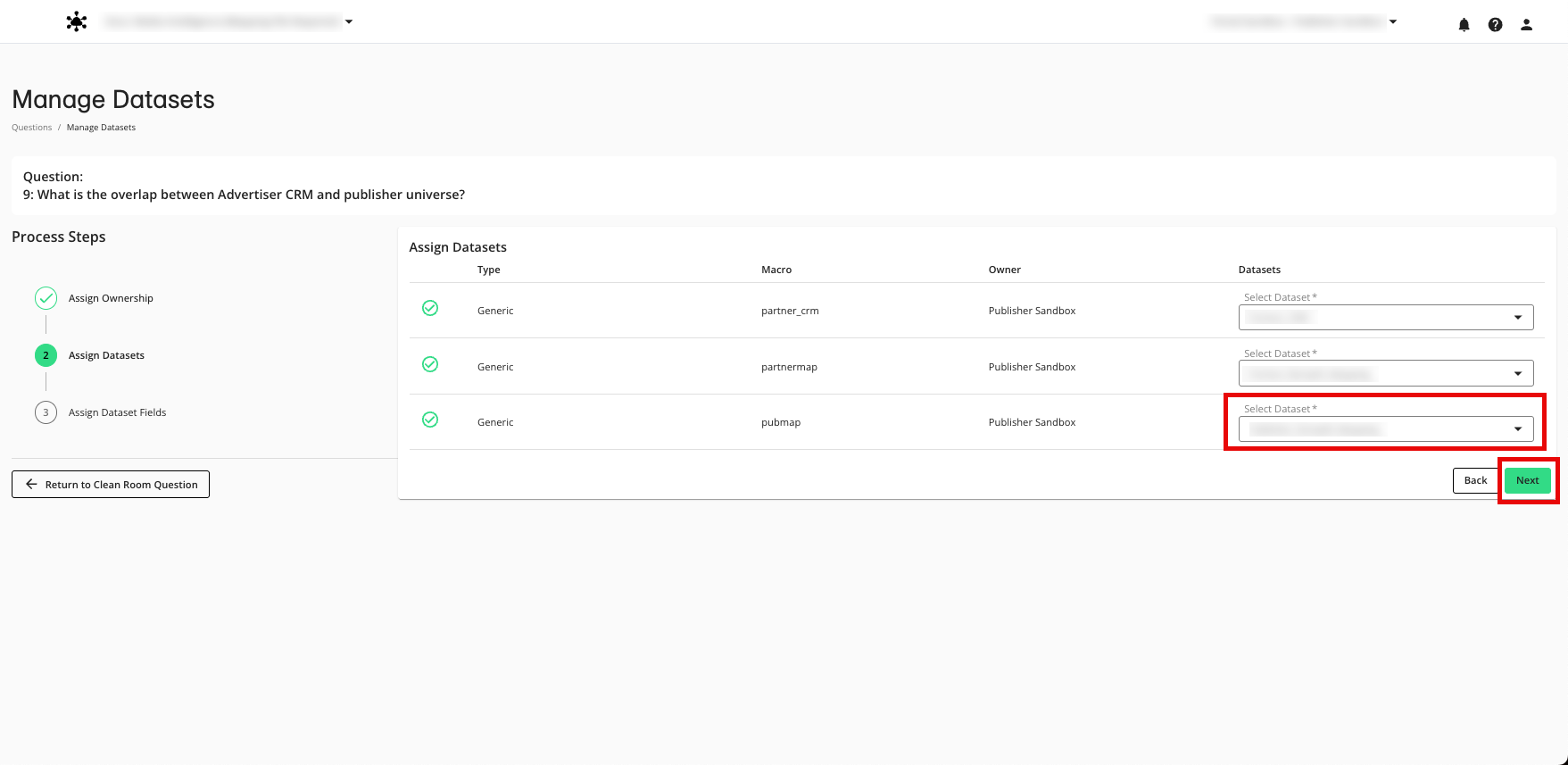Click the Questions breadcrumb link
The height and width of the screenshot is (765, 1568).
point(32,128)
